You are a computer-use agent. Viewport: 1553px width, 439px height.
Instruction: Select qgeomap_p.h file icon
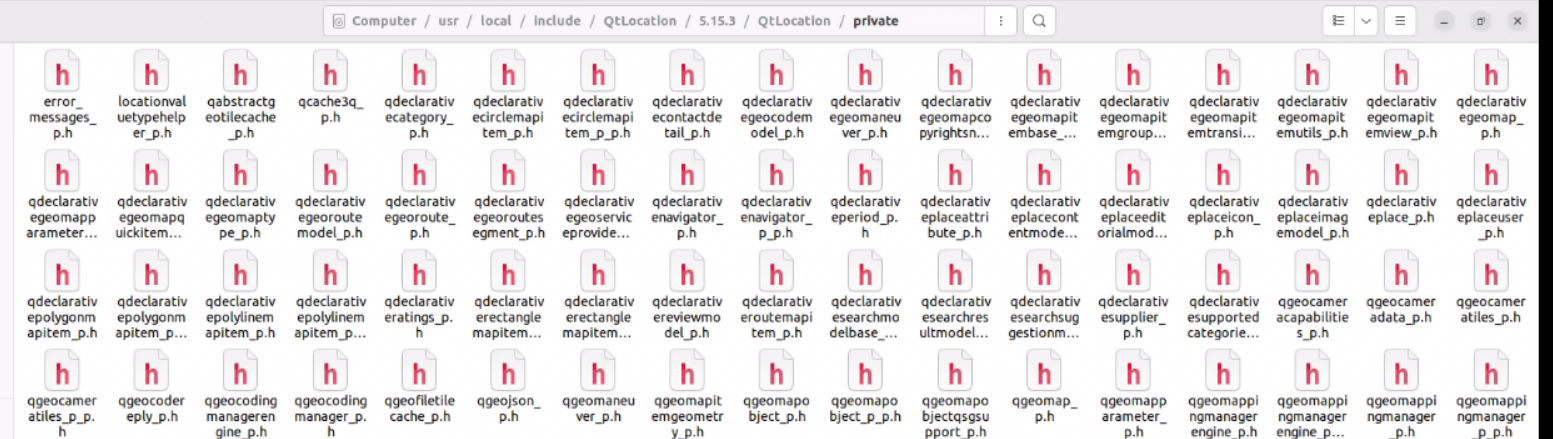(1044, 370)
